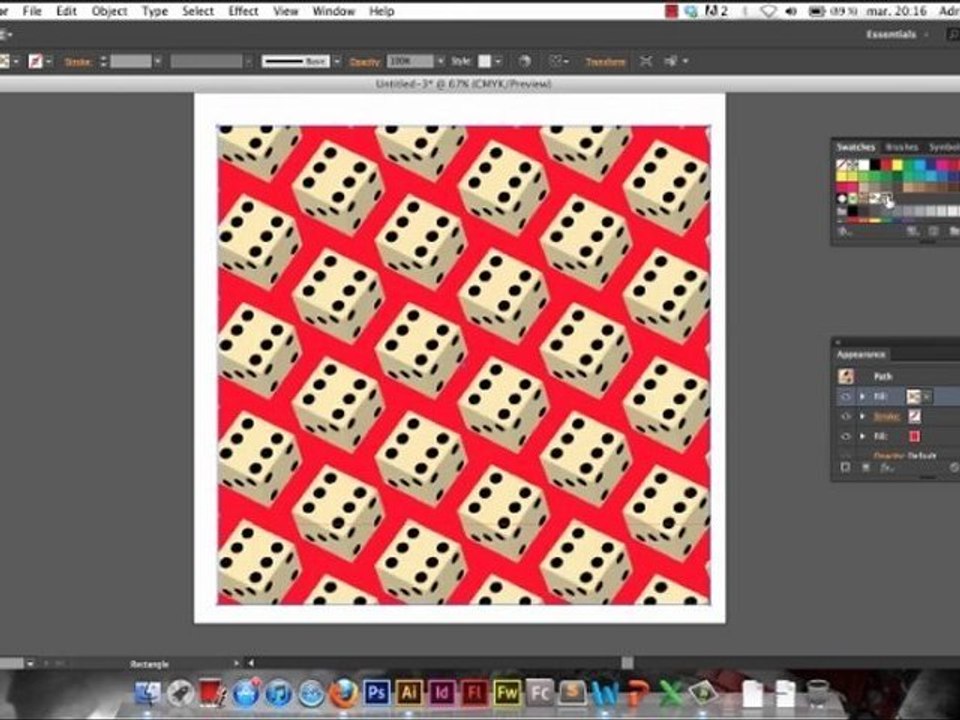Open the stroke weight dropdown
This screenshot has width=960, height=720.
tap(157, 61)
